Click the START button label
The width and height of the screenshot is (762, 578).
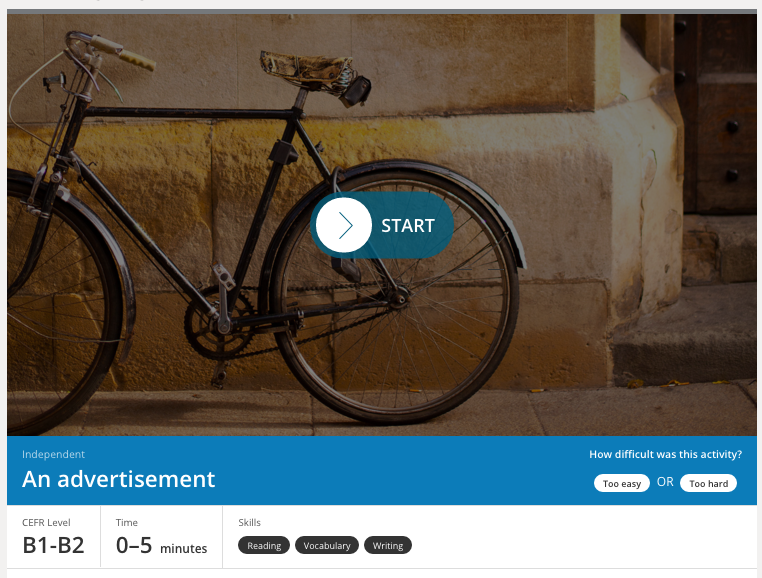tap(407, 226)
